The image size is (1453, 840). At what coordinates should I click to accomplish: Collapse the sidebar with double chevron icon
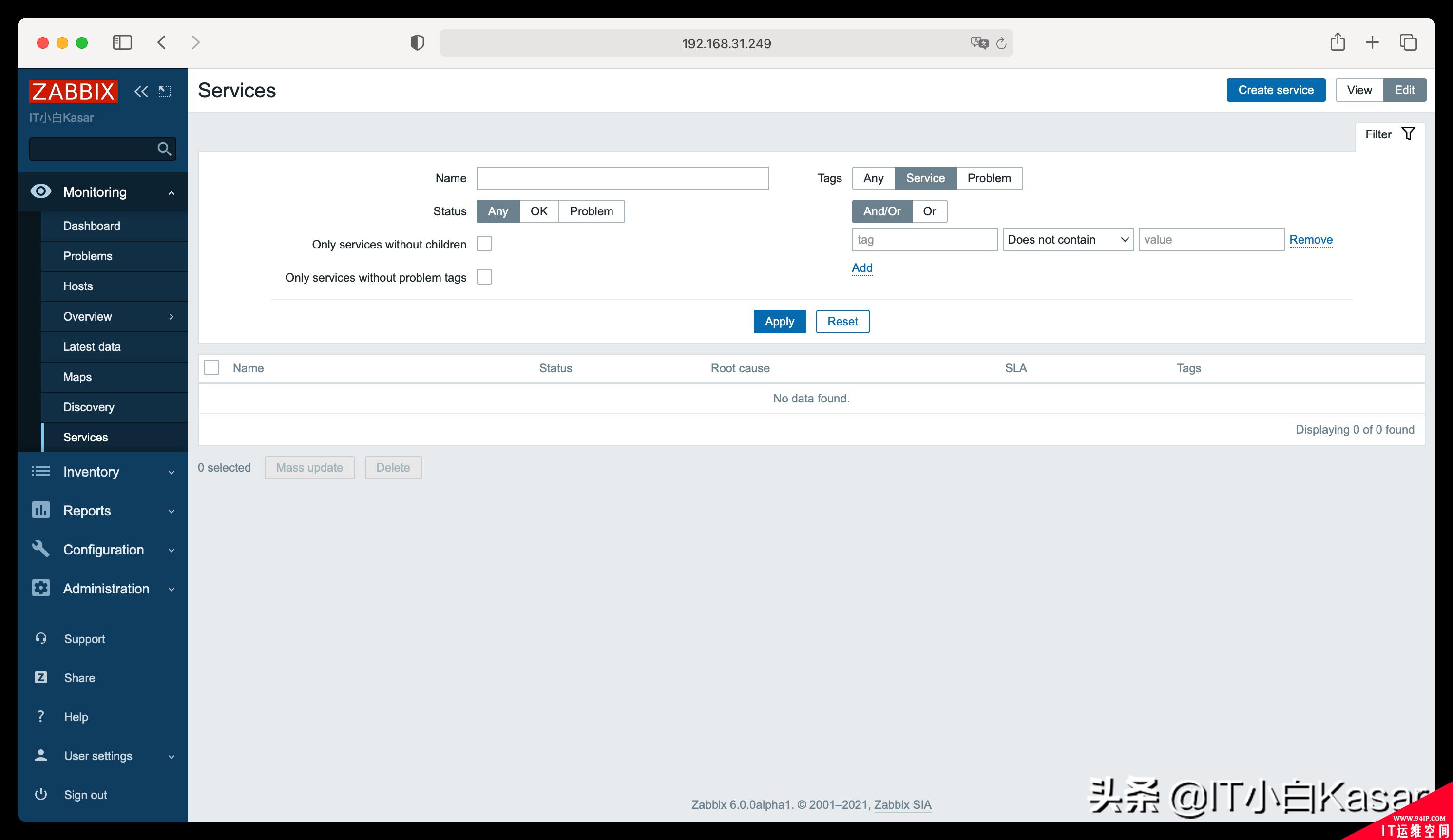point(141,91)
